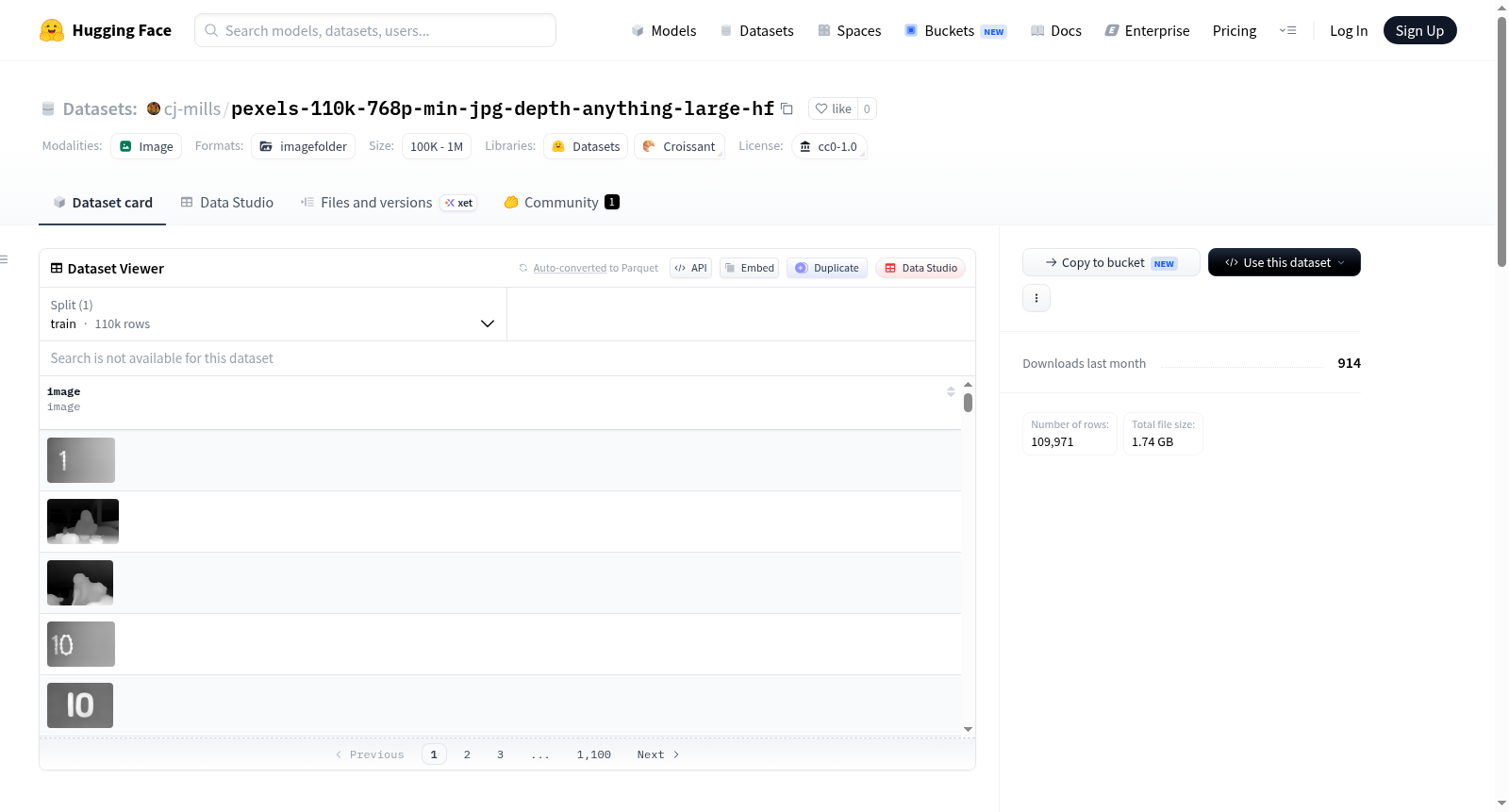Click the Hugging Face logo
Image resolution: width=1509 pixels, height=812 pixels.
pyautogui.click(x=106, y=30)
